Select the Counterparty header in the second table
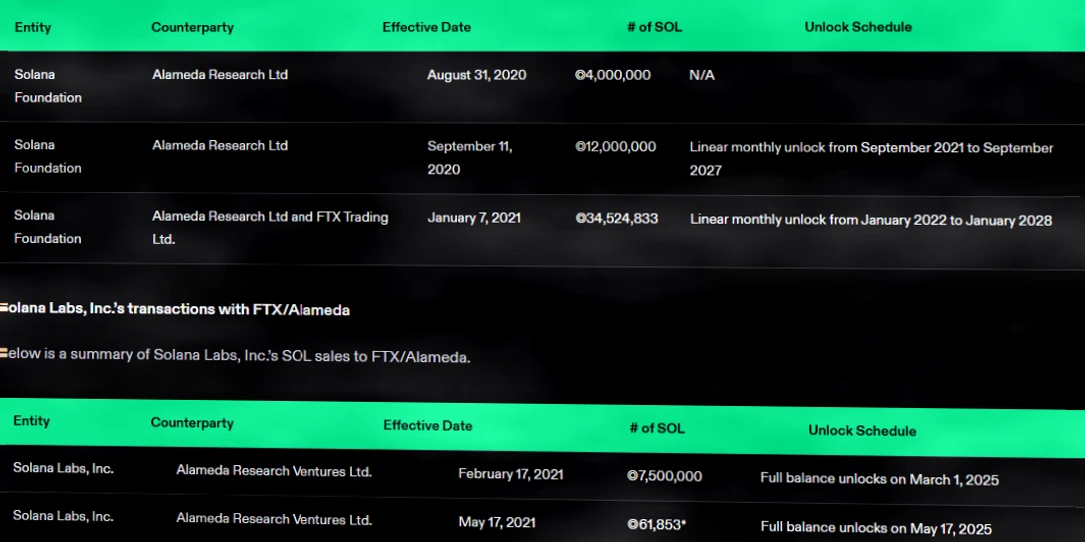This screenshot has height=542, width=1085. click(x=192, y=423)
